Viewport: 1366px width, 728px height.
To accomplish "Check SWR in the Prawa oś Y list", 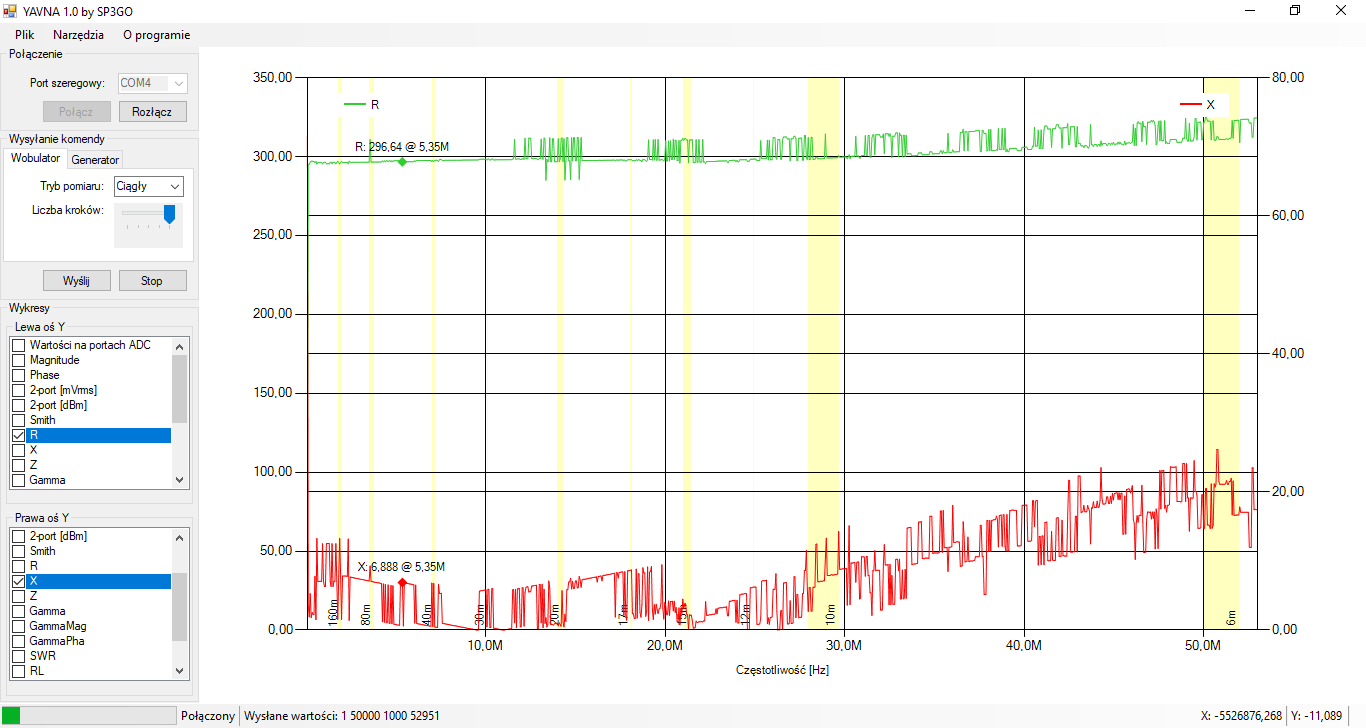I will click(18, 656).
